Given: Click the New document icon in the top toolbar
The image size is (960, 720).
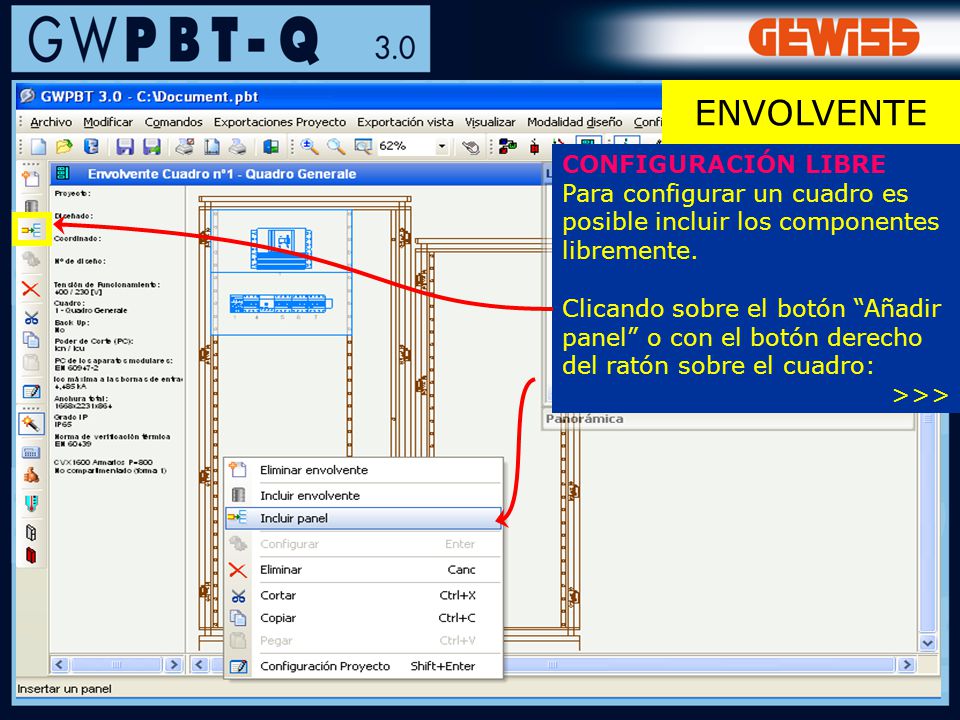Looking at the screenshot, I should pos(39,147).
